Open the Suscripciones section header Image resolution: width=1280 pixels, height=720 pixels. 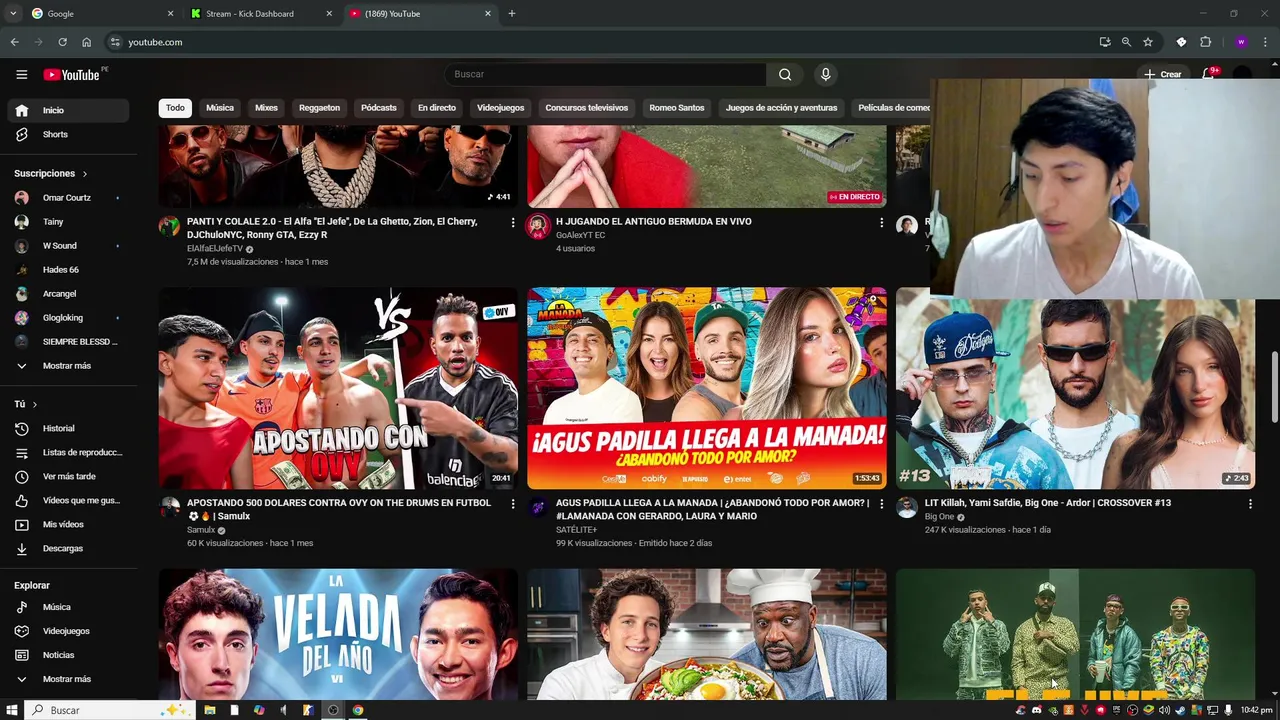tap(51, 173)
